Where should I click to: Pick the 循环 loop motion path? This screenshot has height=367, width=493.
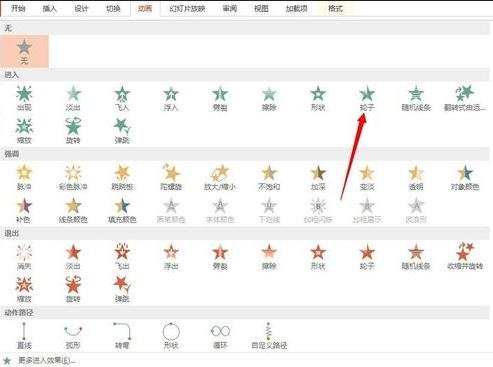coord(220,336)
